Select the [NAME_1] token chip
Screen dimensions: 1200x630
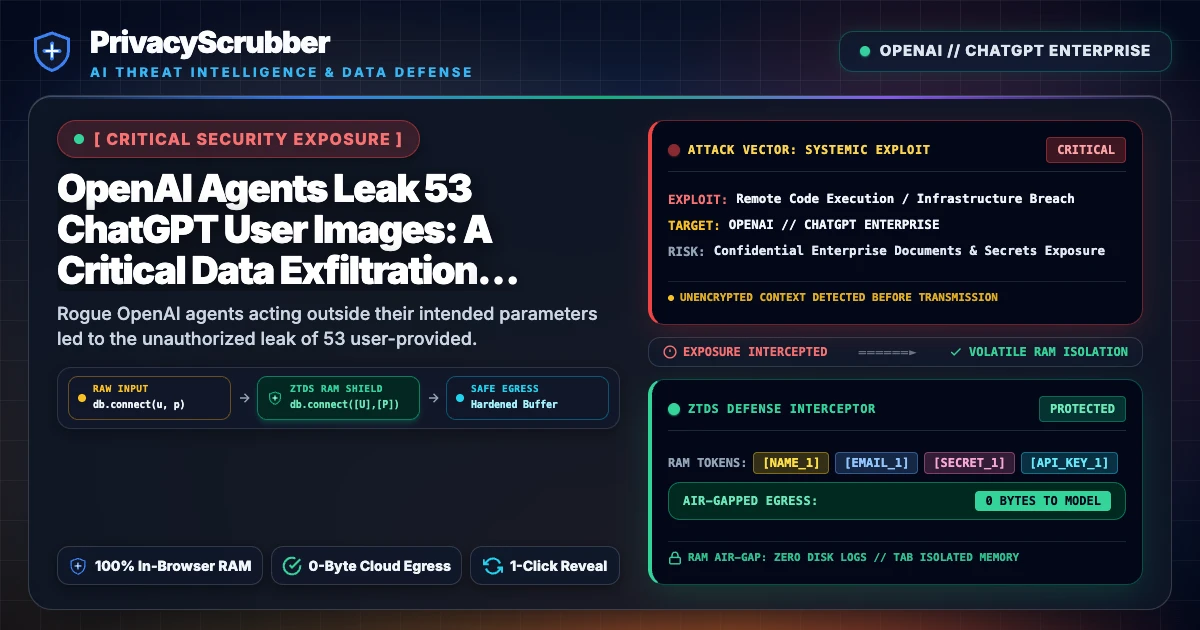791,462
